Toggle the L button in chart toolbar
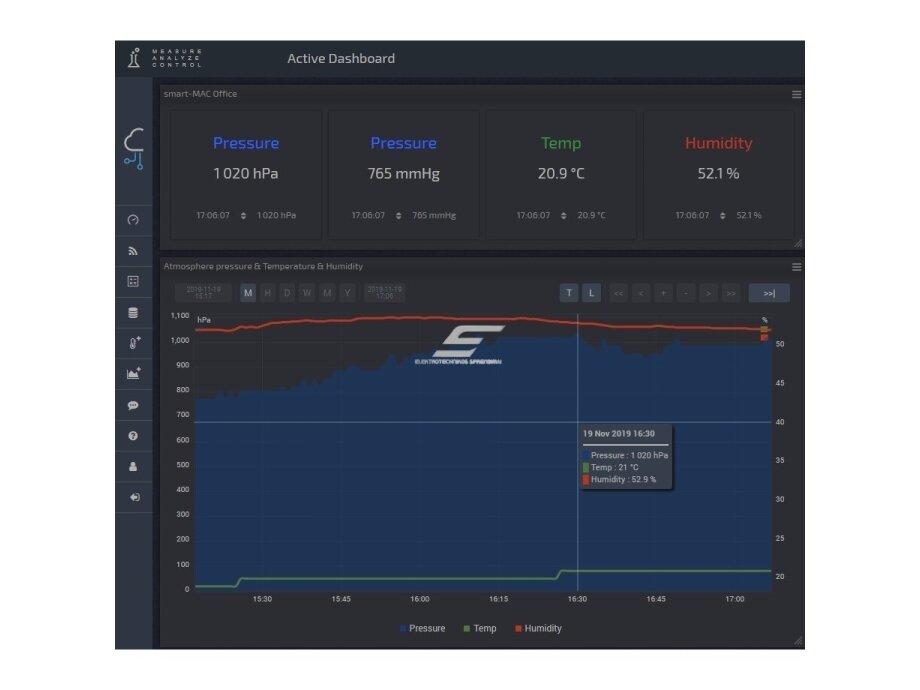The height and width of the screenshot is (690, 920). tap(591, 293)
